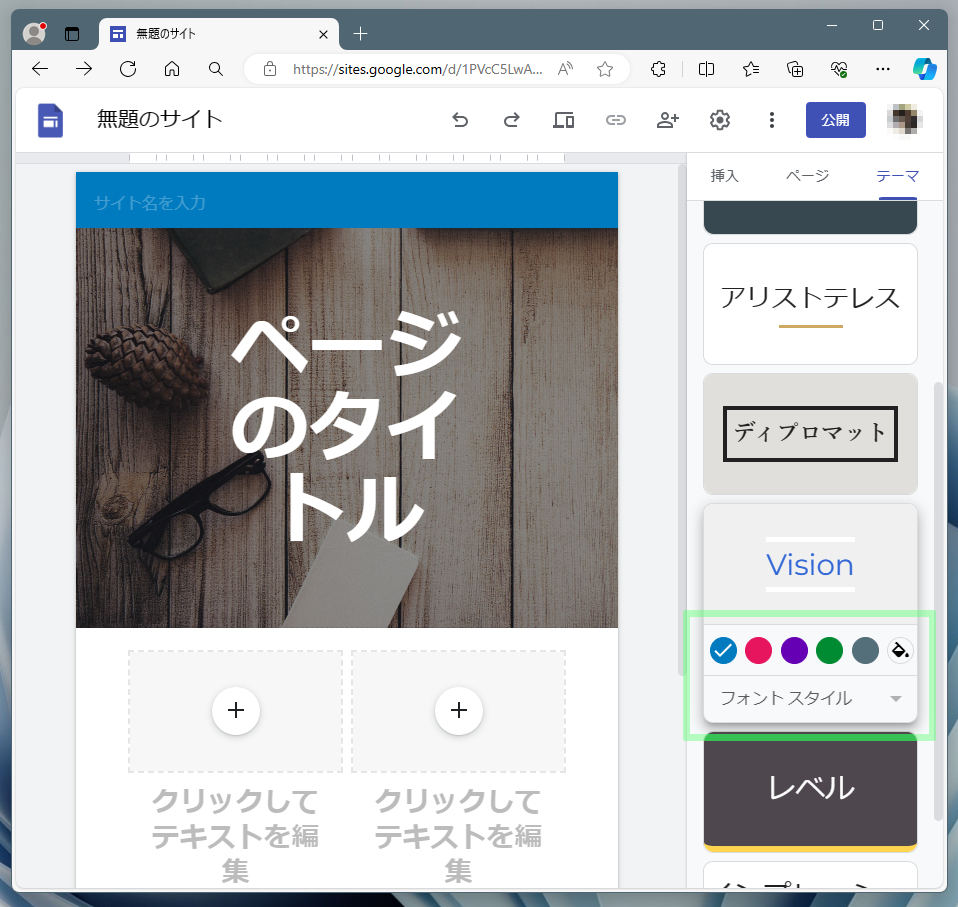Open the browser profile icon

pyautogui.click(x=35, y=33)
